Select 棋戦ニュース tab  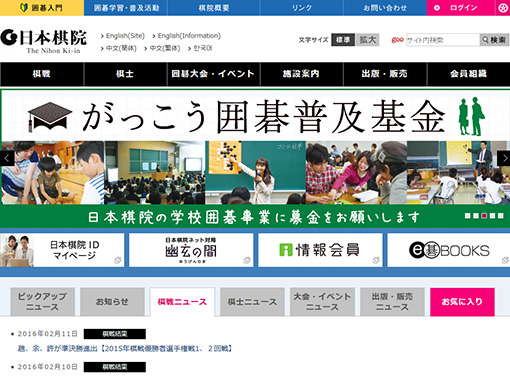click(x=182, y=302)
